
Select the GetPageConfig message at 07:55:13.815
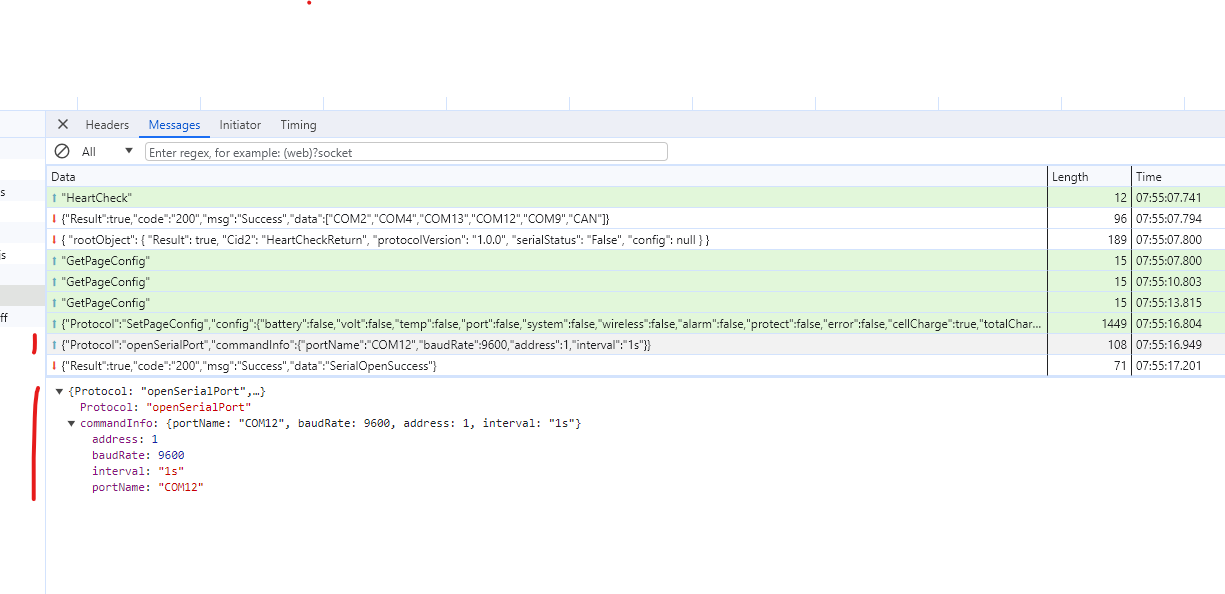pyautogui.click(x=635, y=303)
